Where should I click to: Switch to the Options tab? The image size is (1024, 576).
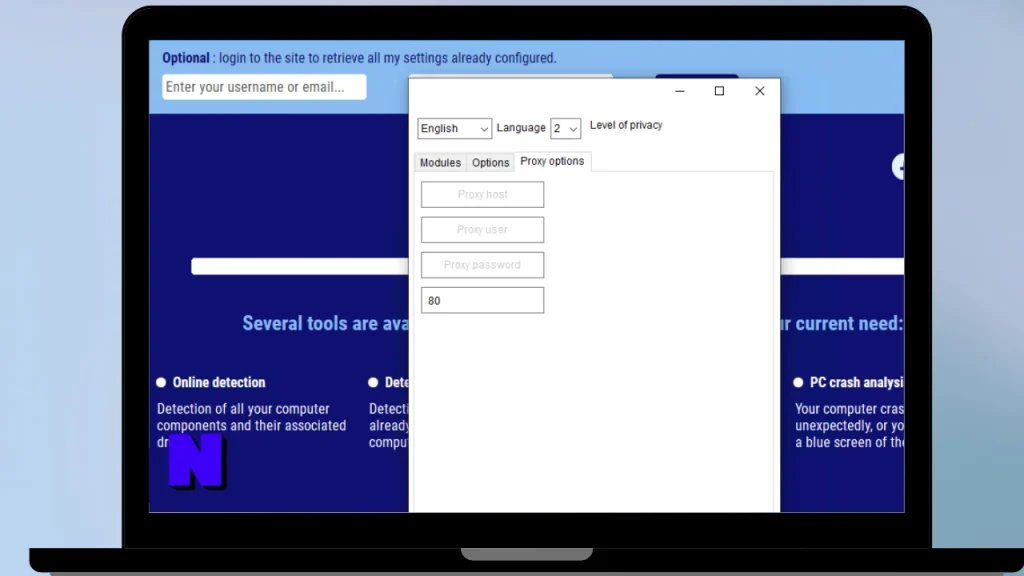[490, 163]
